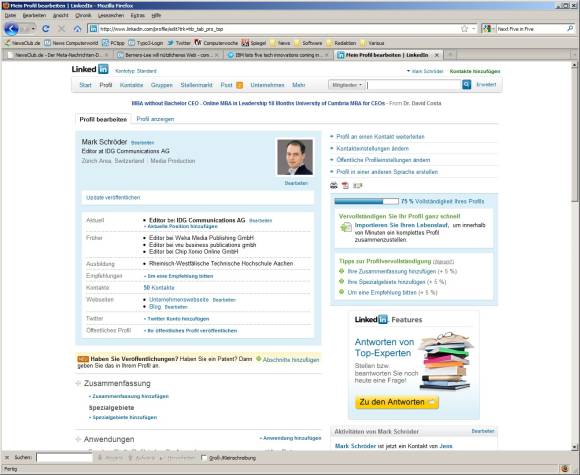Print the profile via printer icon
Screen dimensions: 580x475
click(334, 185)
